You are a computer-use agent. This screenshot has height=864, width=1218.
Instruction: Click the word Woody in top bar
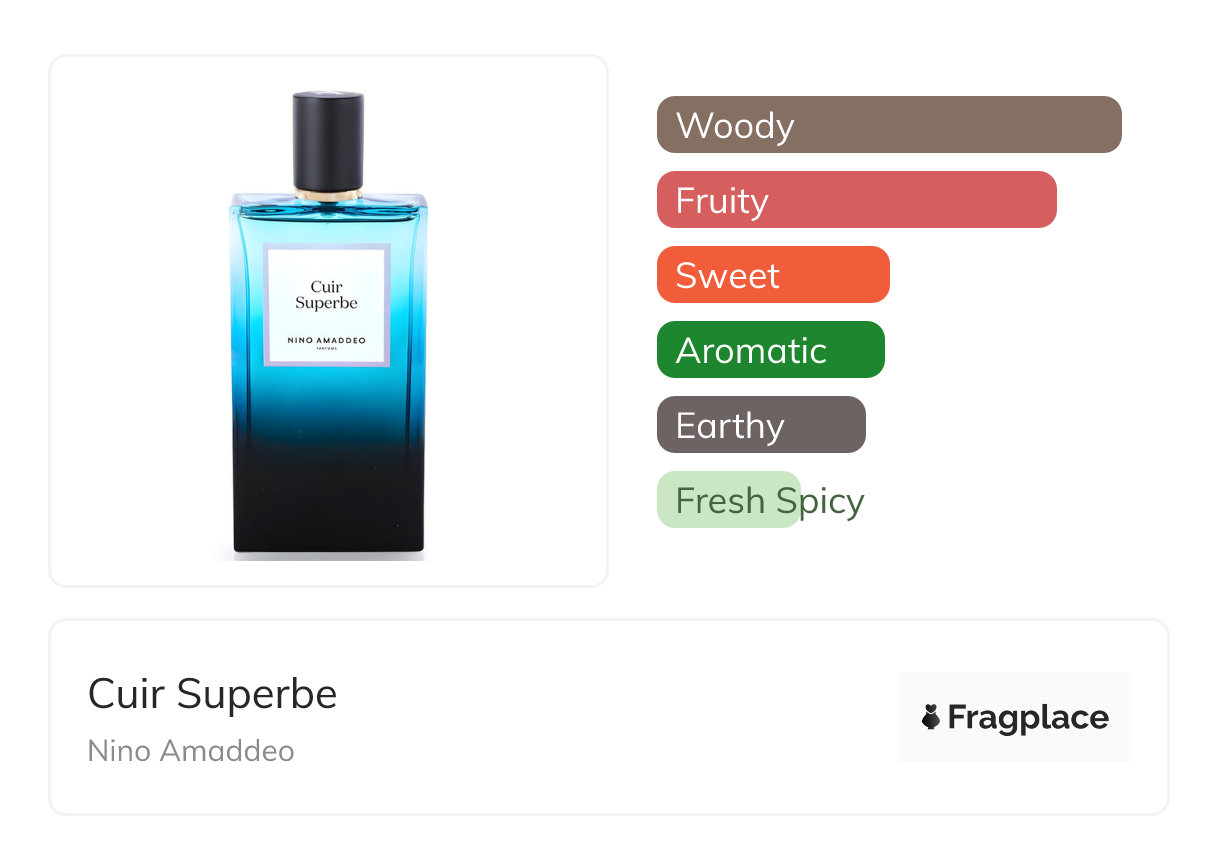735,126
